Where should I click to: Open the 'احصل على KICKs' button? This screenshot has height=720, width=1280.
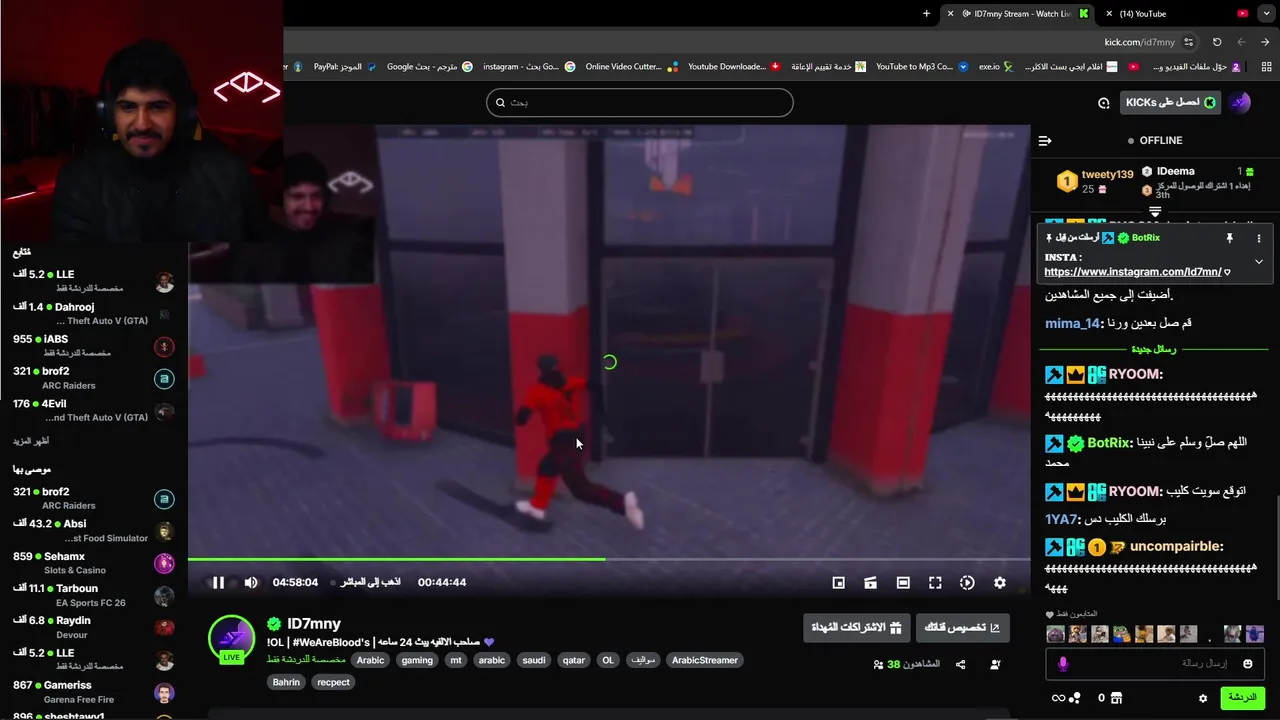[x=1171, y=102]
